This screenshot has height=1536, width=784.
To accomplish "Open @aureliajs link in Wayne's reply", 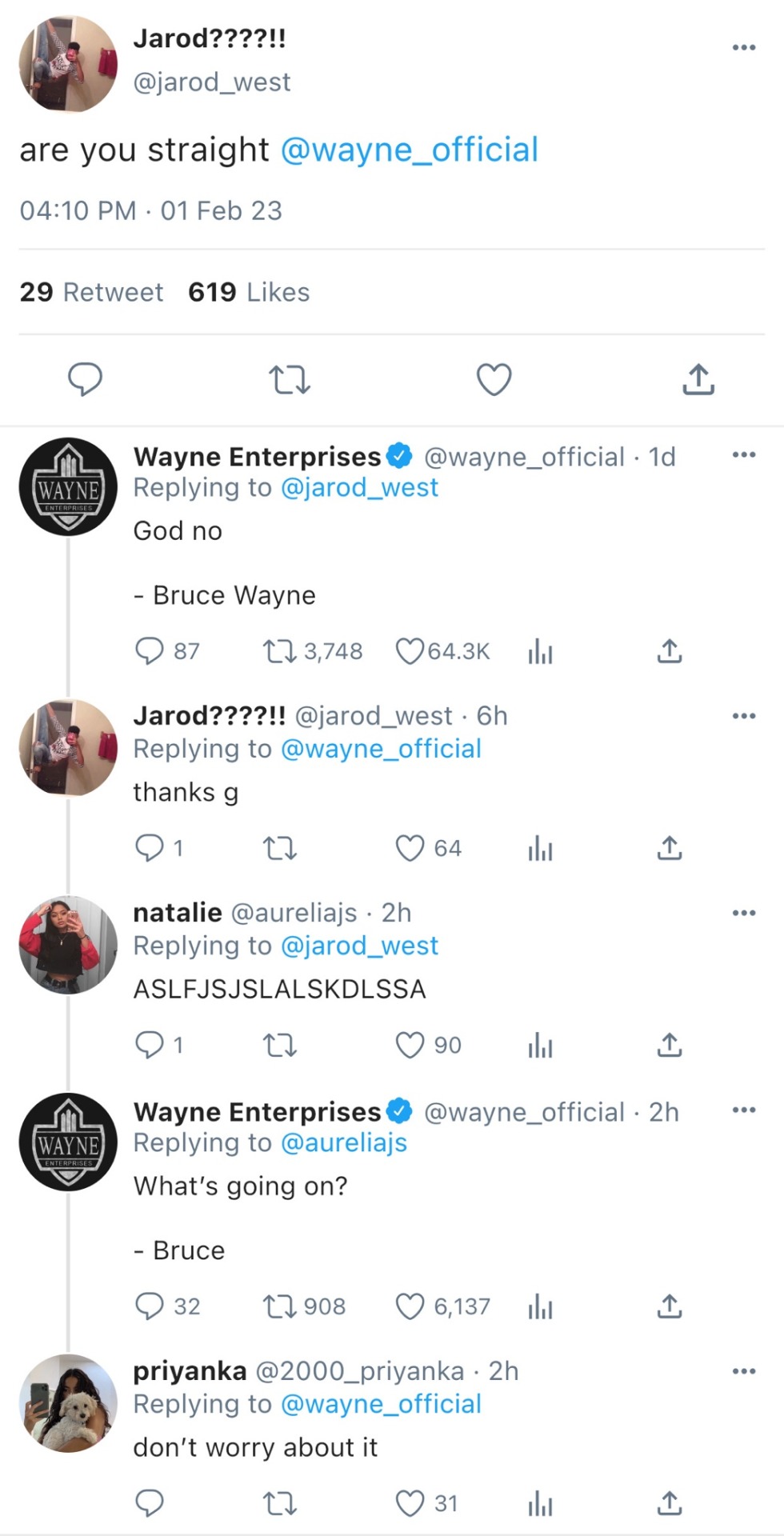I will tap(344, 1142).
